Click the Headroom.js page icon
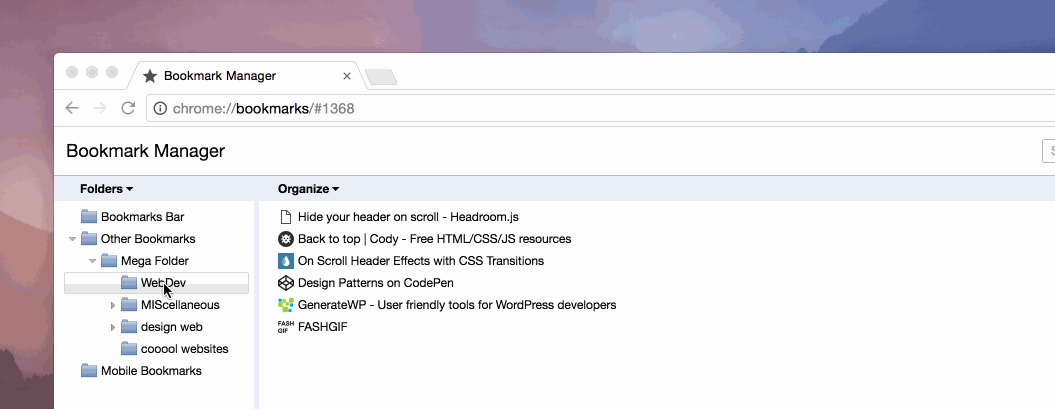Image resolution: width=1055 pixels, height=409 pixels. [286, 217]
